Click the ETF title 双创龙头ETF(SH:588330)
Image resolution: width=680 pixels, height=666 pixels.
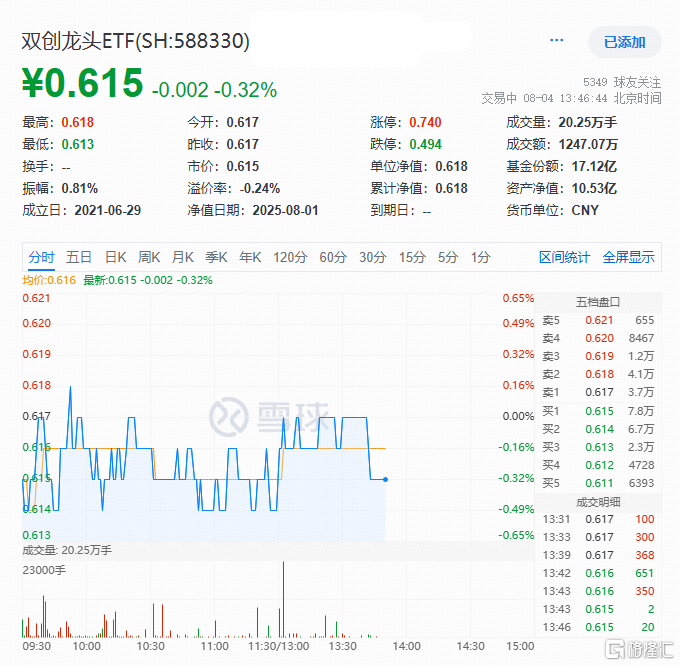pos(136,41)
